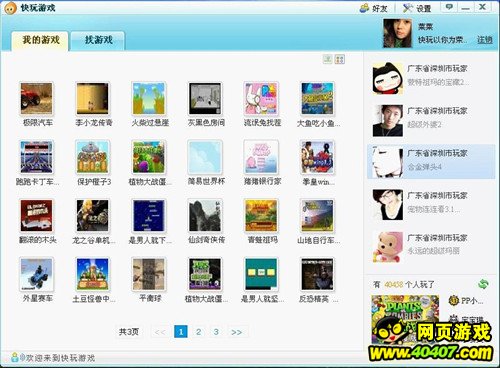
Task: Click the previous page << arrow
Action: point(160,332)
